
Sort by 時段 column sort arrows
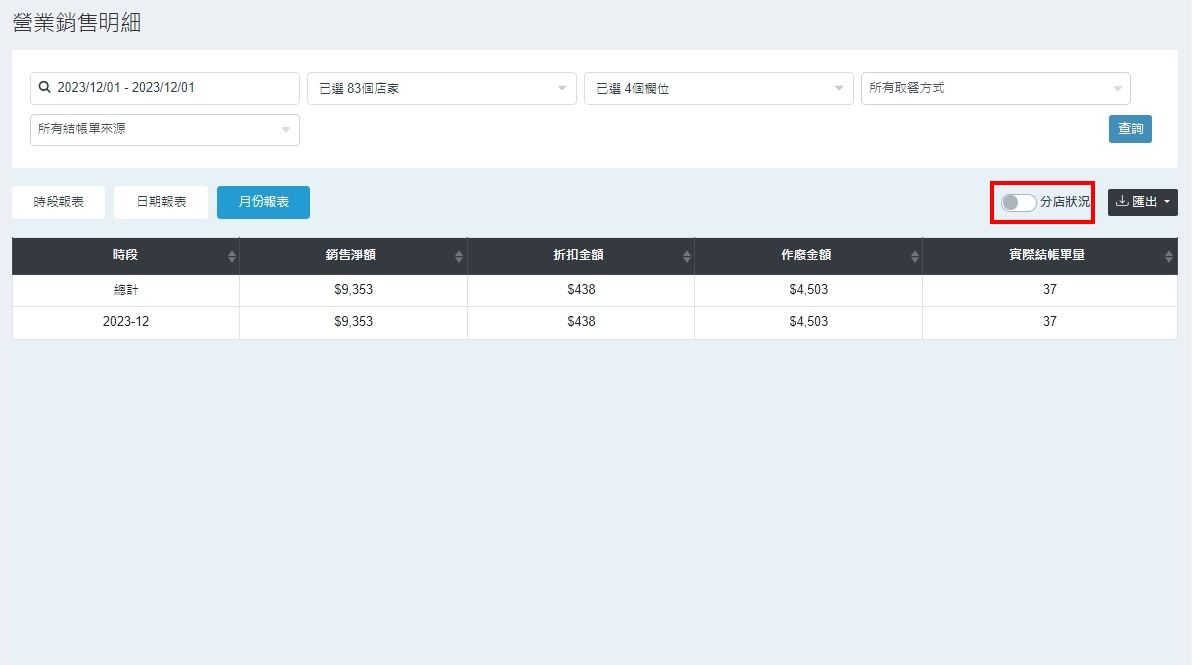232,257
